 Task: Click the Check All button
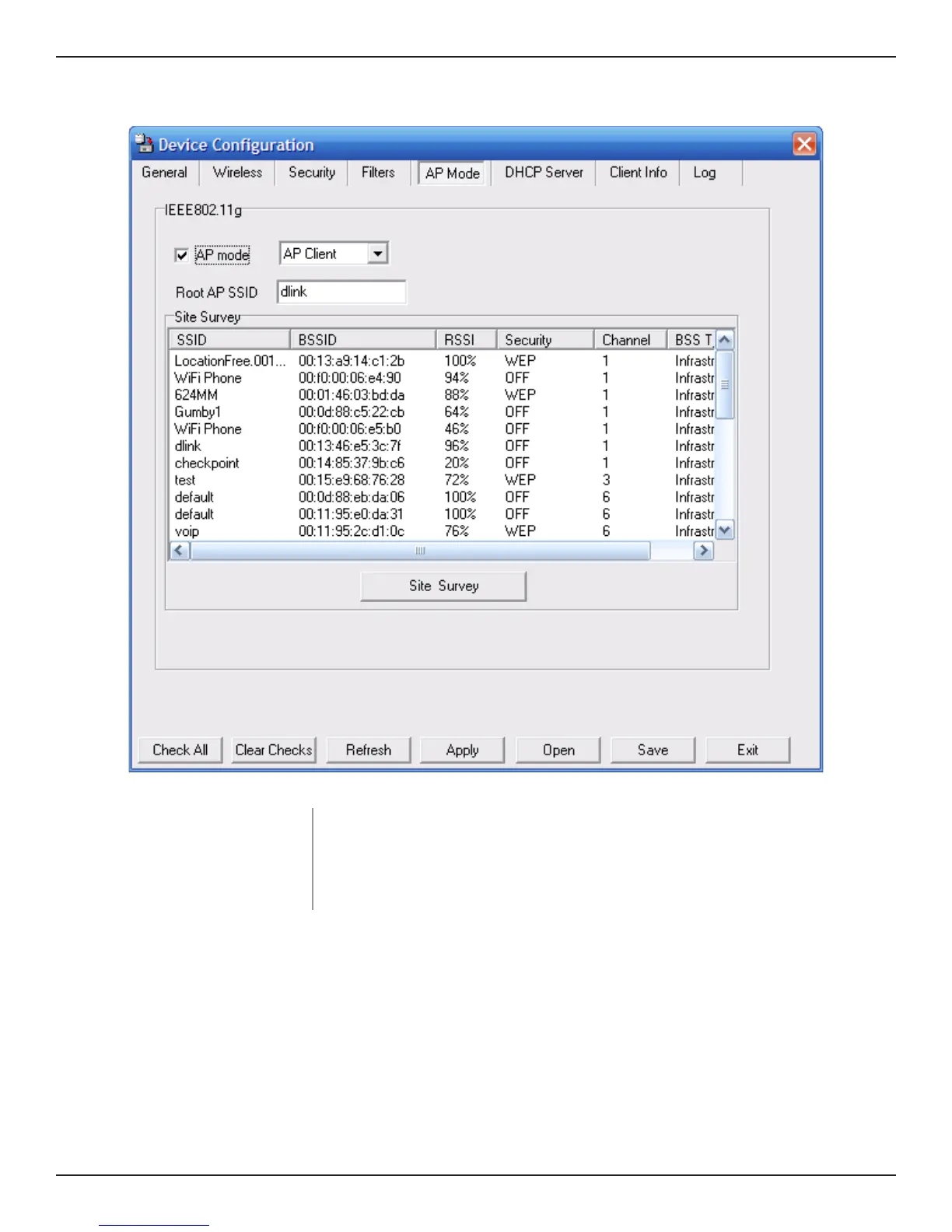tap(180, 750)
